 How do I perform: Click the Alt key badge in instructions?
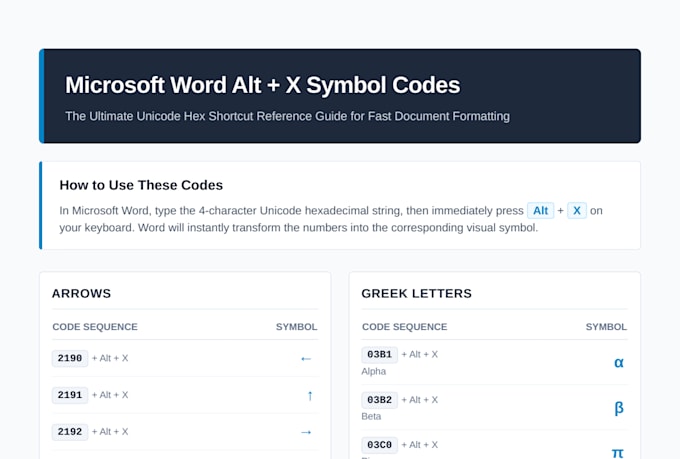pyautogui.click(x=540, y=210)
